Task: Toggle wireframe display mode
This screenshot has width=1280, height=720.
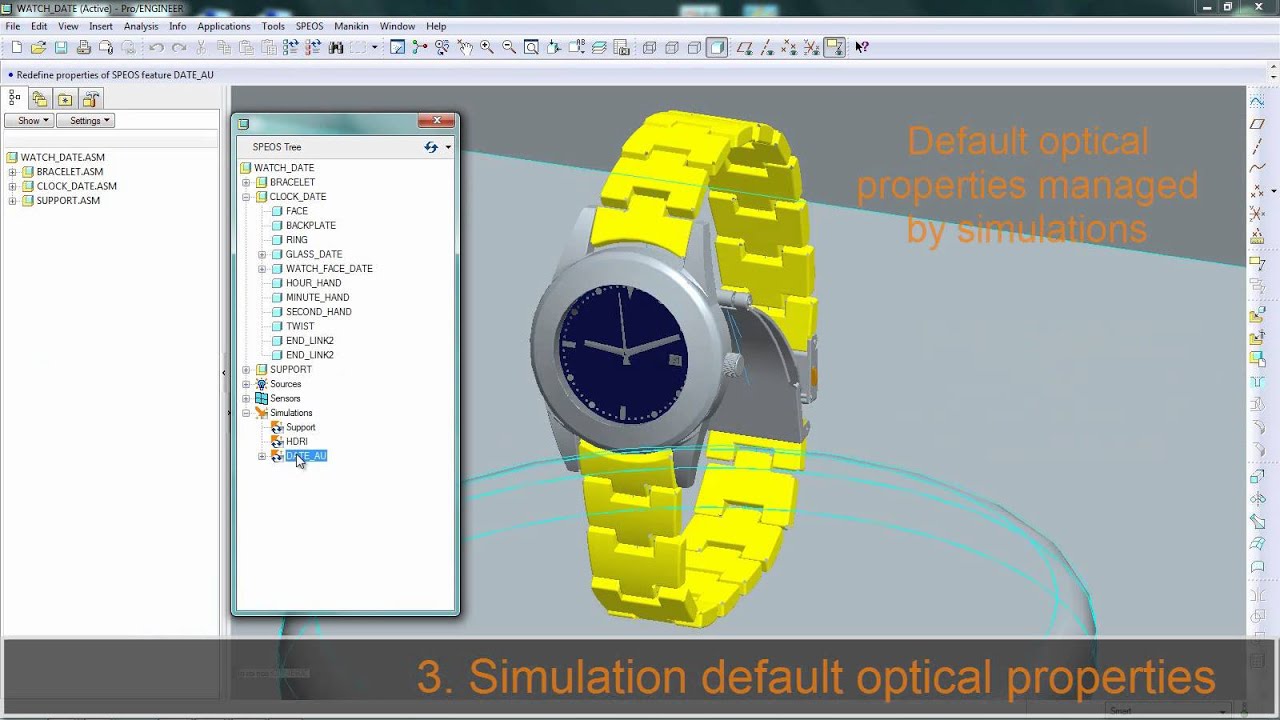Action: tap(649, 47)
